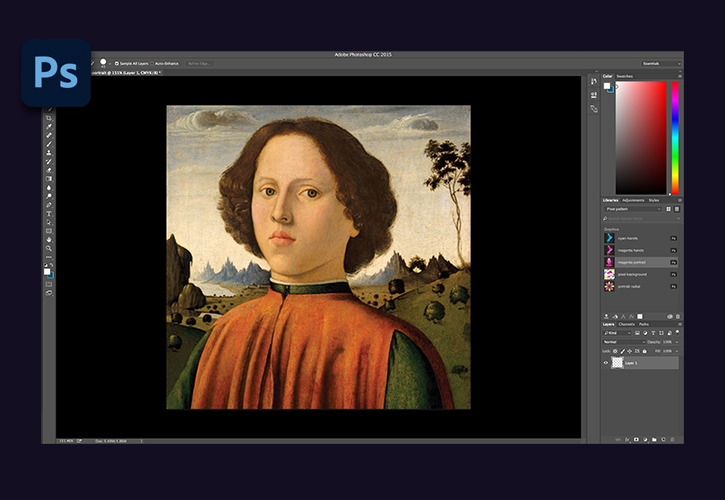Switch to the Swatches tab
This screenshot has width=725, height=500.
[625, 76]
